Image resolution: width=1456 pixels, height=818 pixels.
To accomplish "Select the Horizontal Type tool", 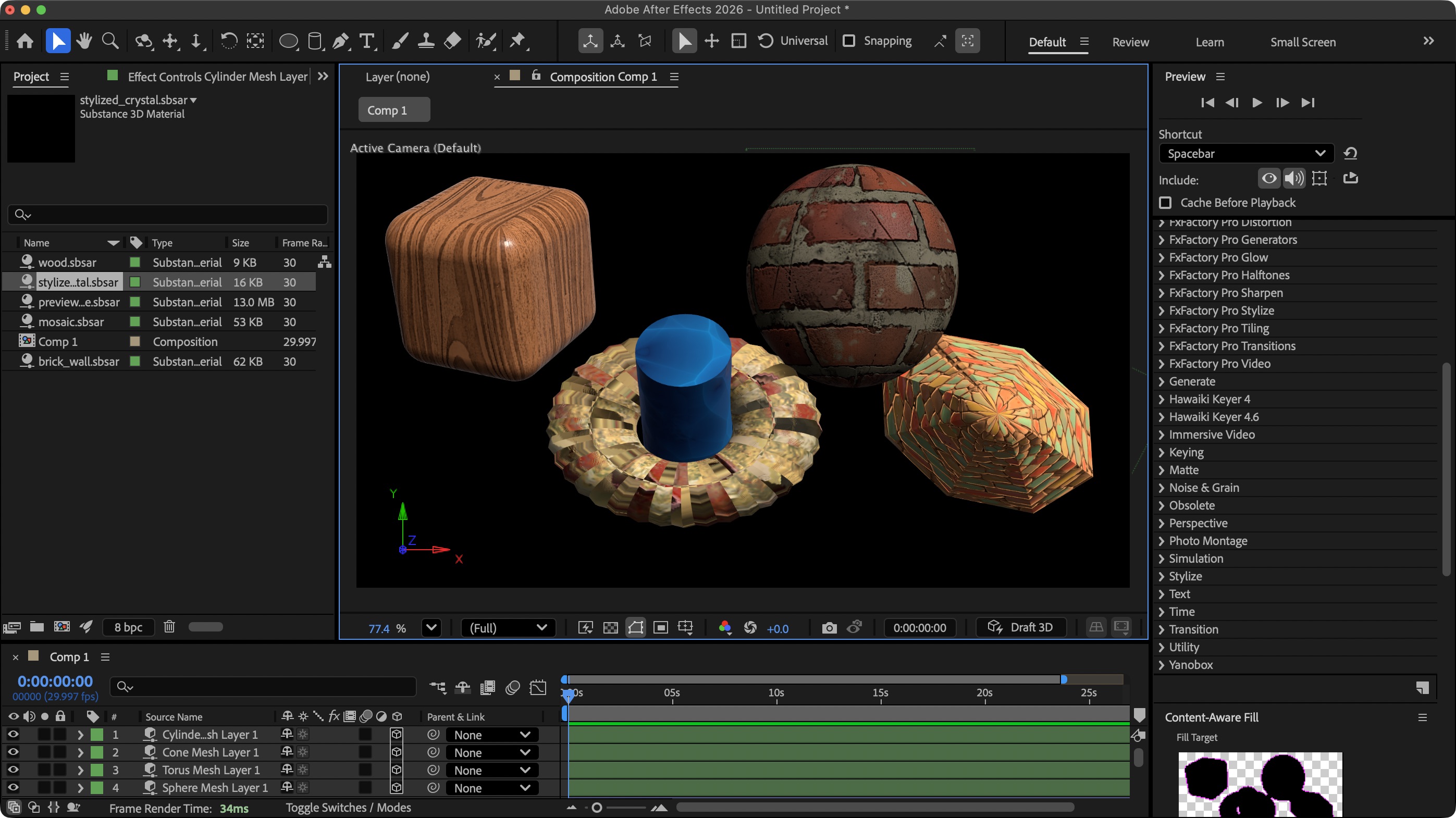I will [367, 40].
